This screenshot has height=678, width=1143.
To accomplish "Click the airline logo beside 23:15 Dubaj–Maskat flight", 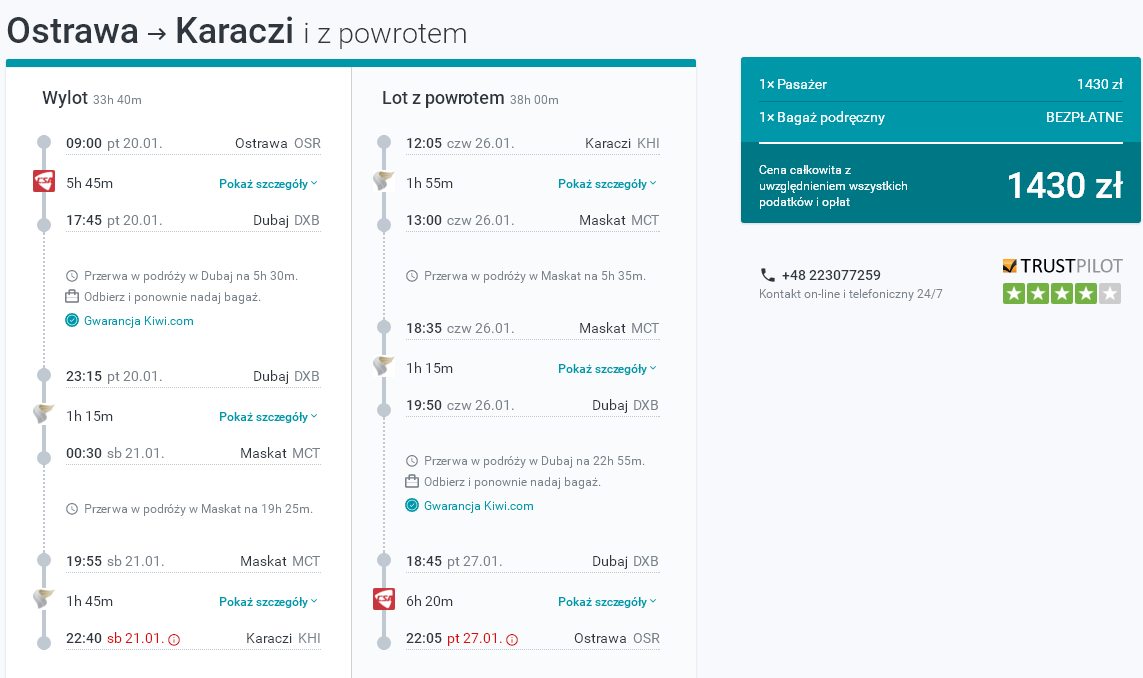I will 44,413.
